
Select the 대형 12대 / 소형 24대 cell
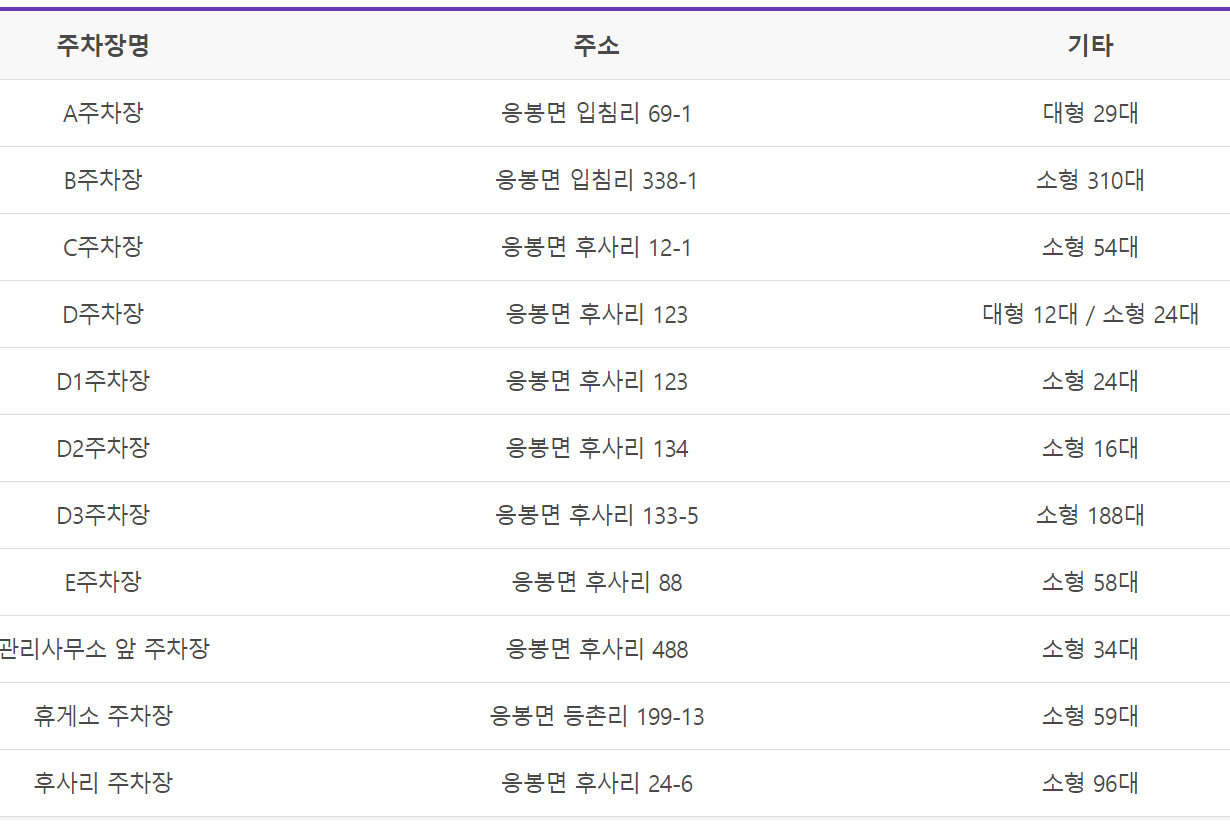coord(1090,314)
